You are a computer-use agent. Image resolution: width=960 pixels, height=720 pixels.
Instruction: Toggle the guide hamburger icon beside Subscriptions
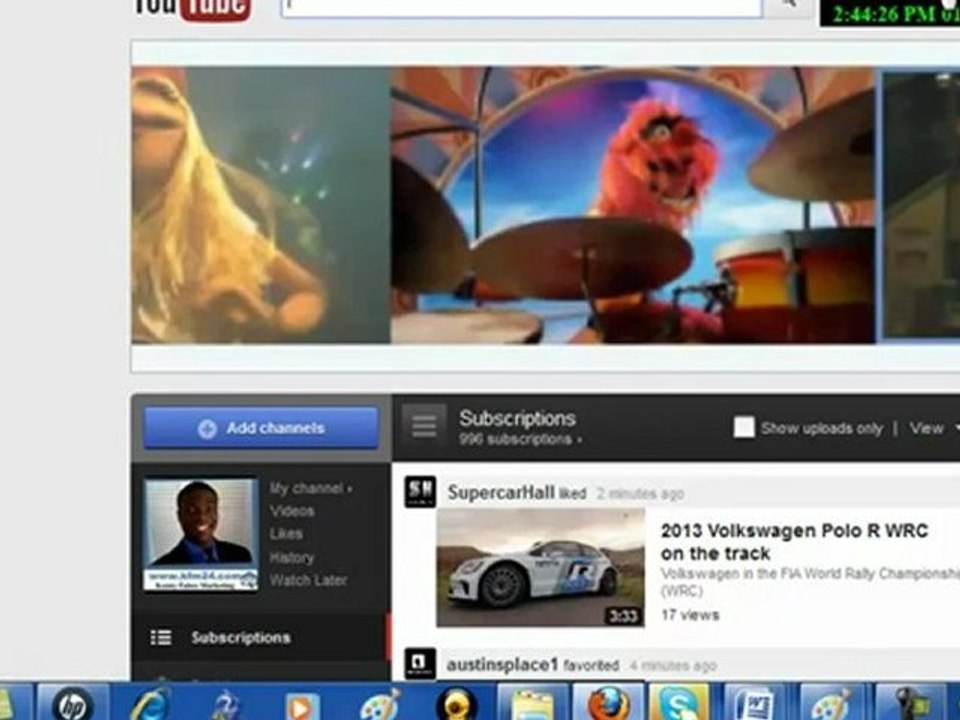pyautogui.click(x=424, y=425)
